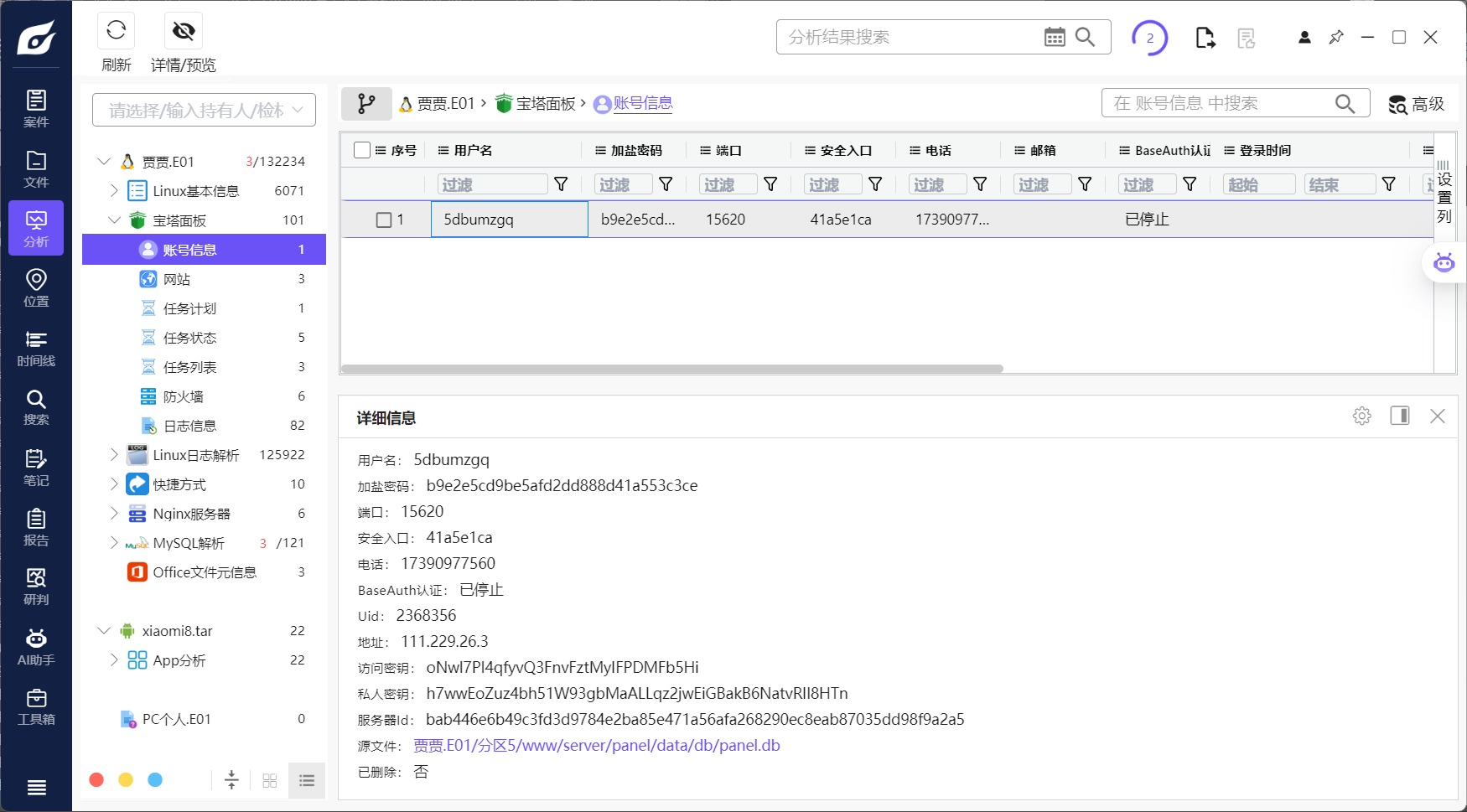The width and height of the screenshot is (1467, 812).
Task: Open the 笔记 sidebar section
Action: 36,468
